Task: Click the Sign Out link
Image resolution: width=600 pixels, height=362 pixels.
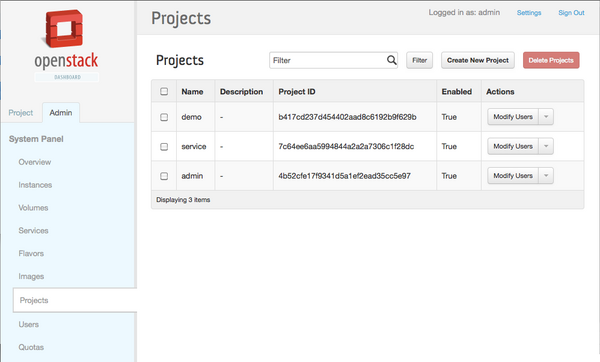Action: [571, 13]
